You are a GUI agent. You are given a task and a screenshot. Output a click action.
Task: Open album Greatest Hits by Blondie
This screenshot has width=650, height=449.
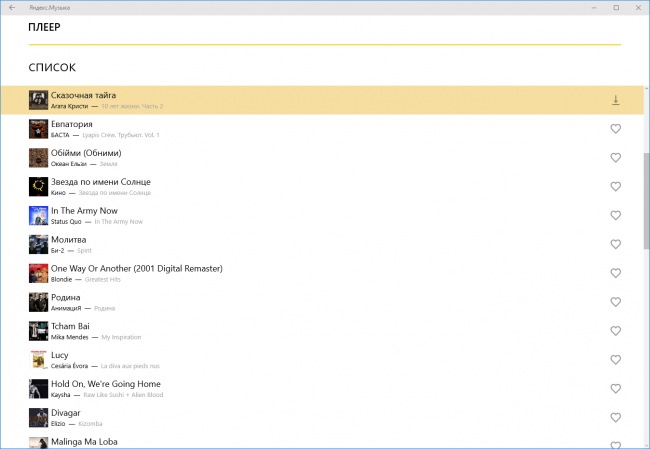pyautogui.click(x=103, y=279)
